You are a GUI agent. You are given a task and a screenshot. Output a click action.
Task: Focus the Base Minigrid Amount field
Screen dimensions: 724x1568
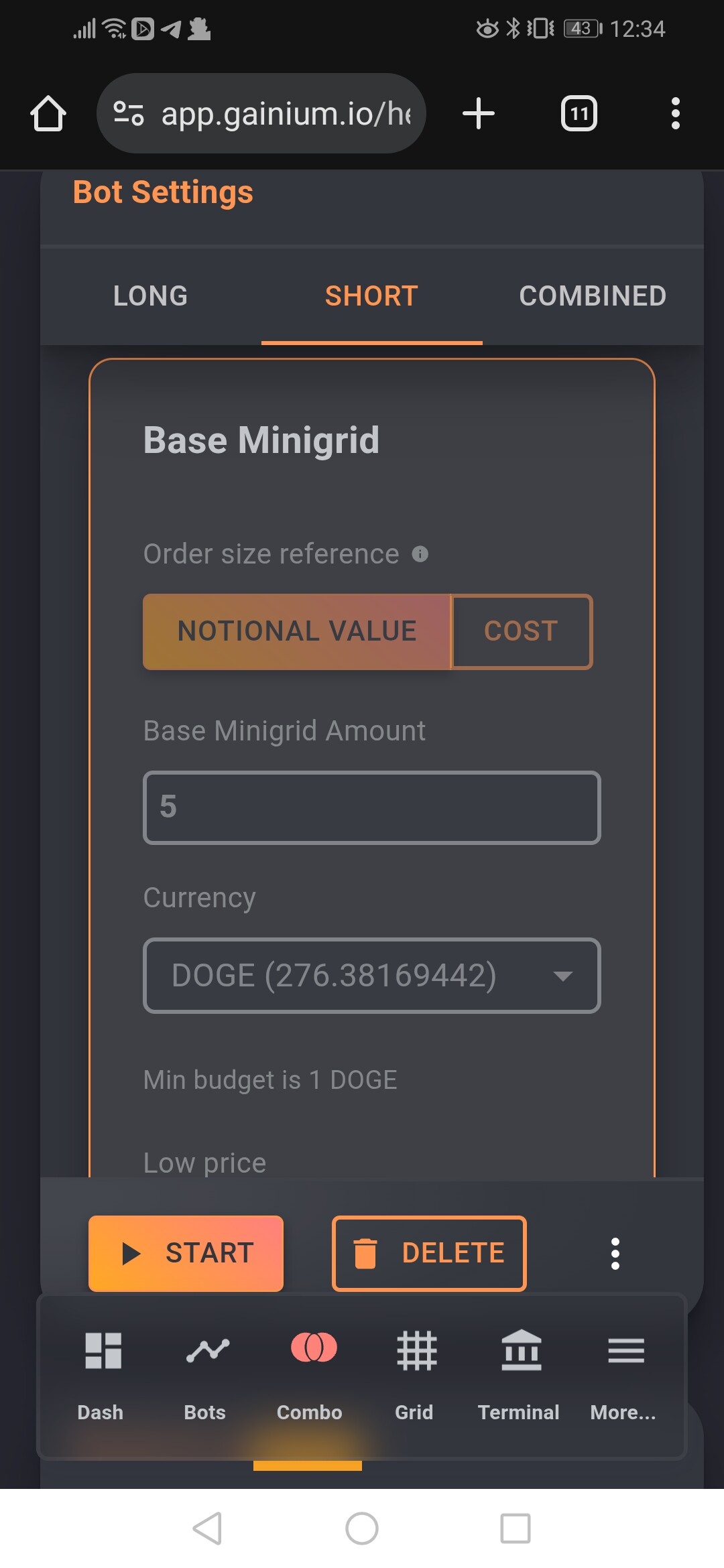[371, 807]
